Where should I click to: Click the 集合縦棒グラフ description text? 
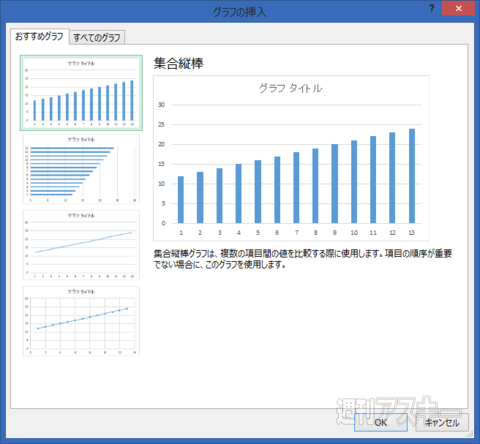303,259
